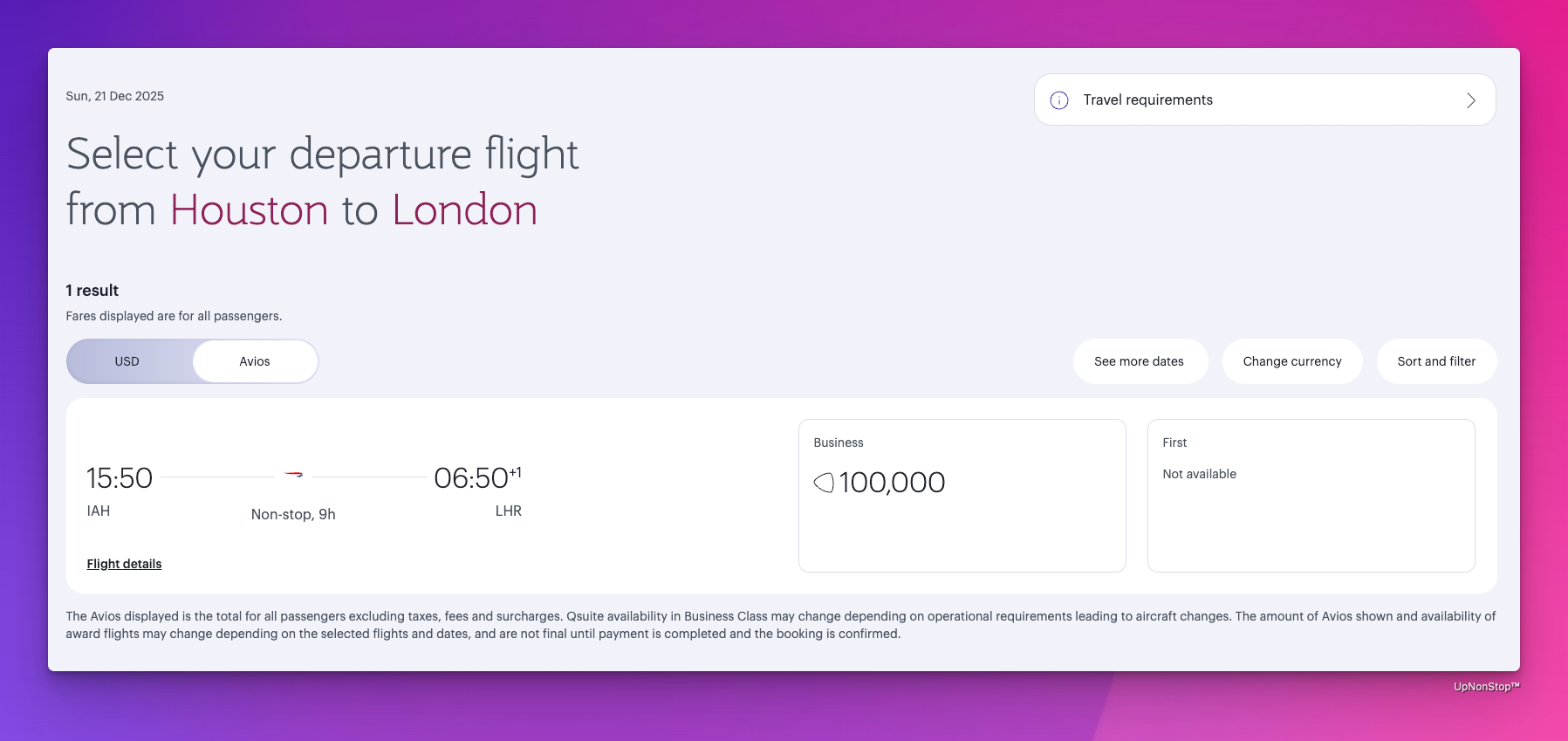Click the Sun, 21 Dec 2025 date
The width and height of the screenshot is (1568, 741).
[115, 96]
